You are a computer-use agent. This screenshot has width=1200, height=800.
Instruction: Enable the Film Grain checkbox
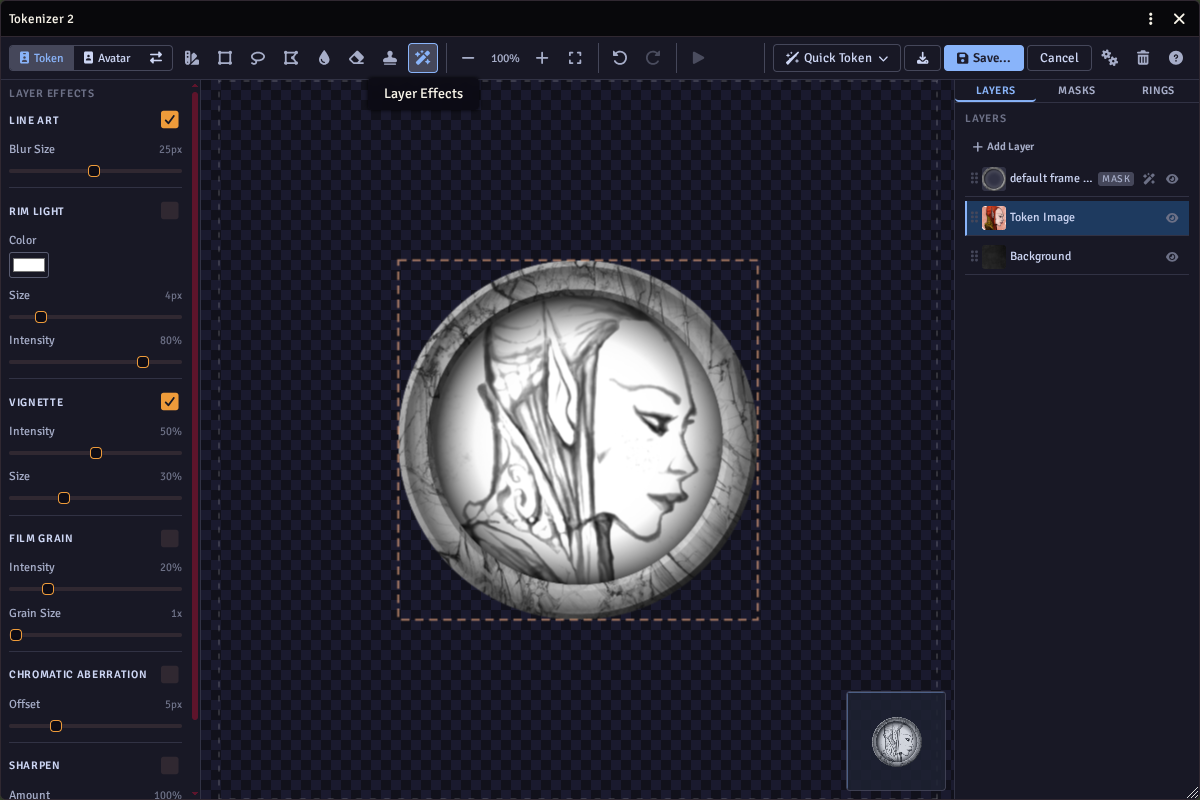(170, 538)
